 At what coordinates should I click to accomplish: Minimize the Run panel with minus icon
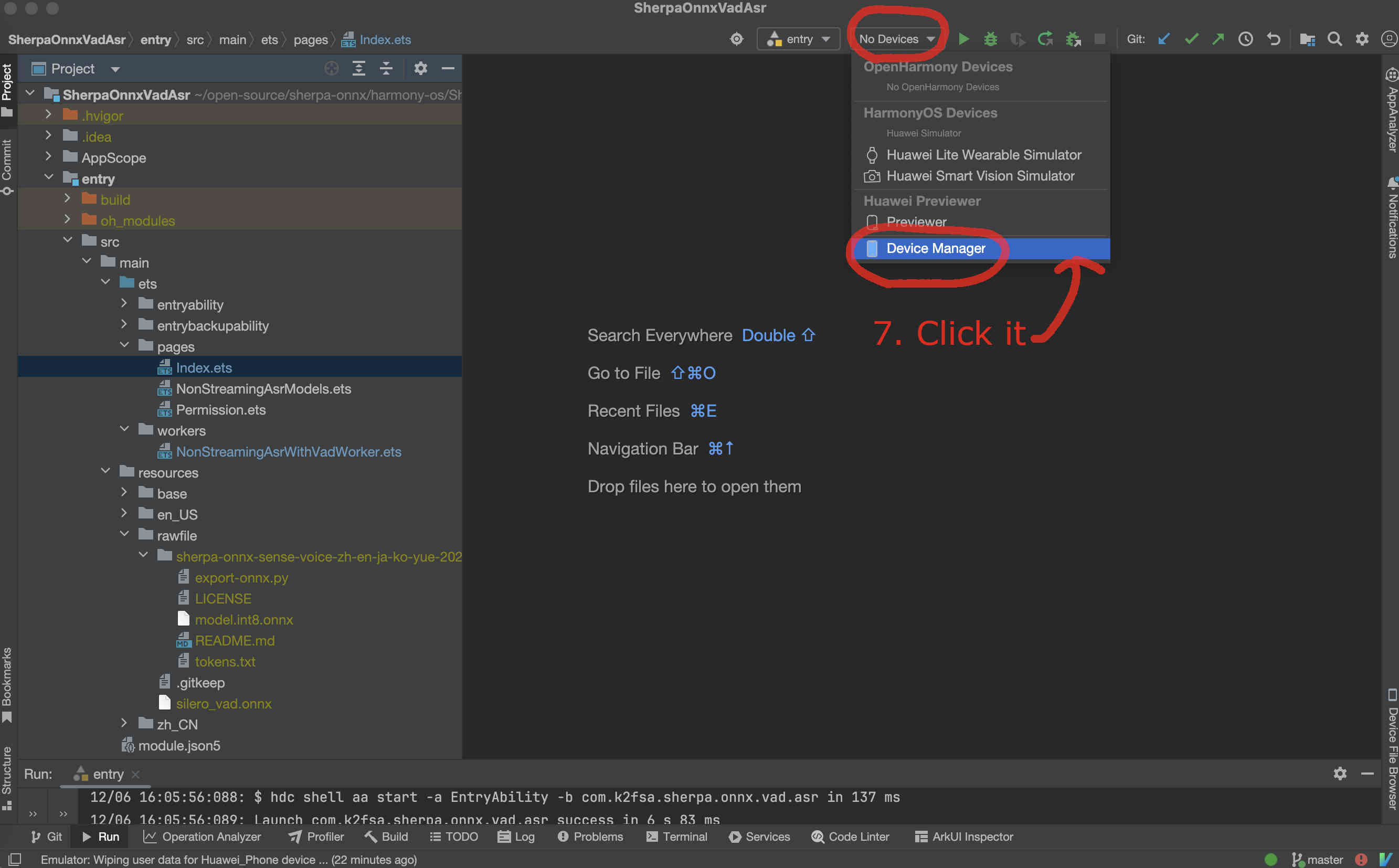[1368, 774]
